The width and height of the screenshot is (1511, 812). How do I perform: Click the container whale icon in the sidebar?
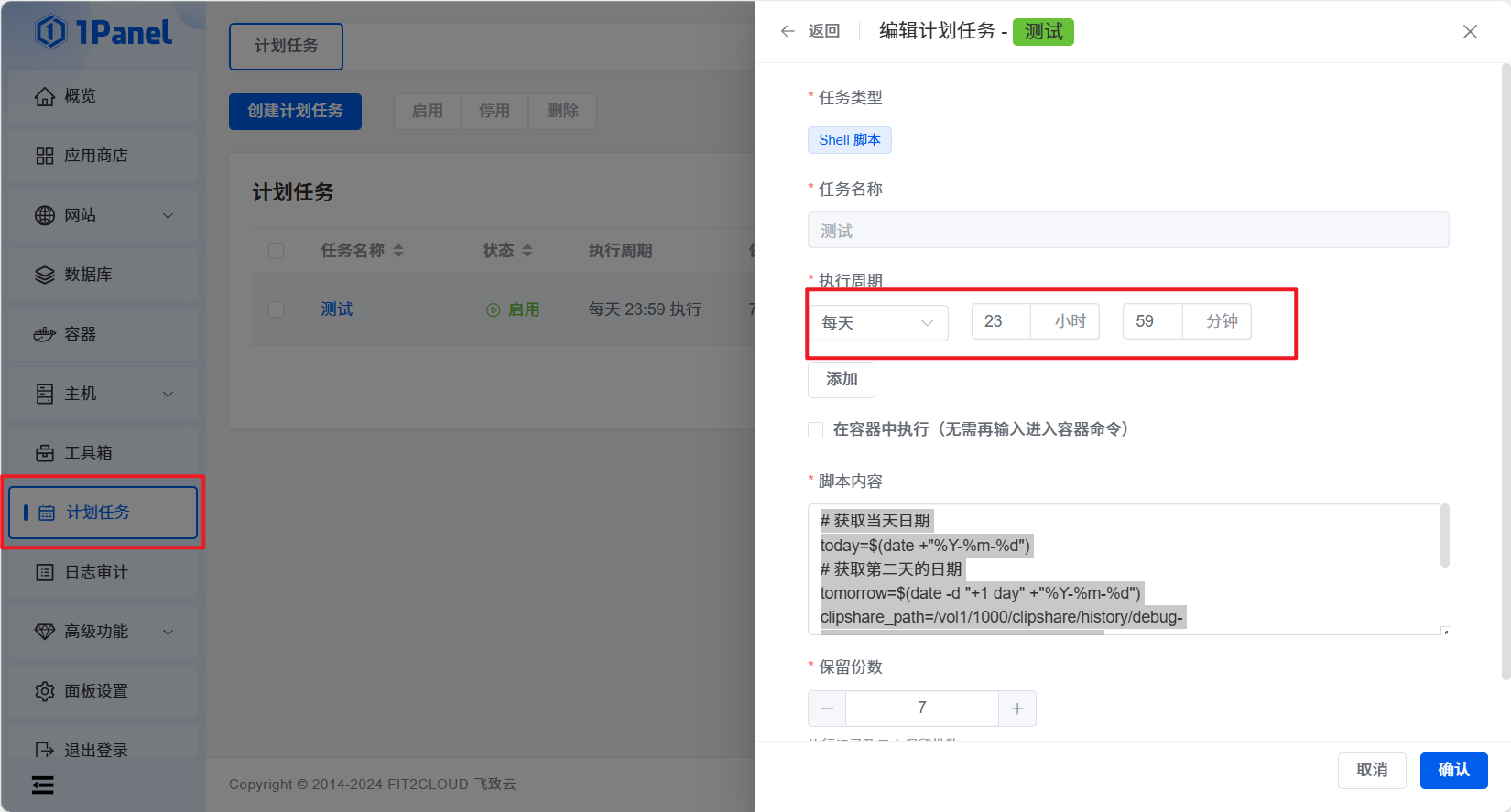coord(45,334)
